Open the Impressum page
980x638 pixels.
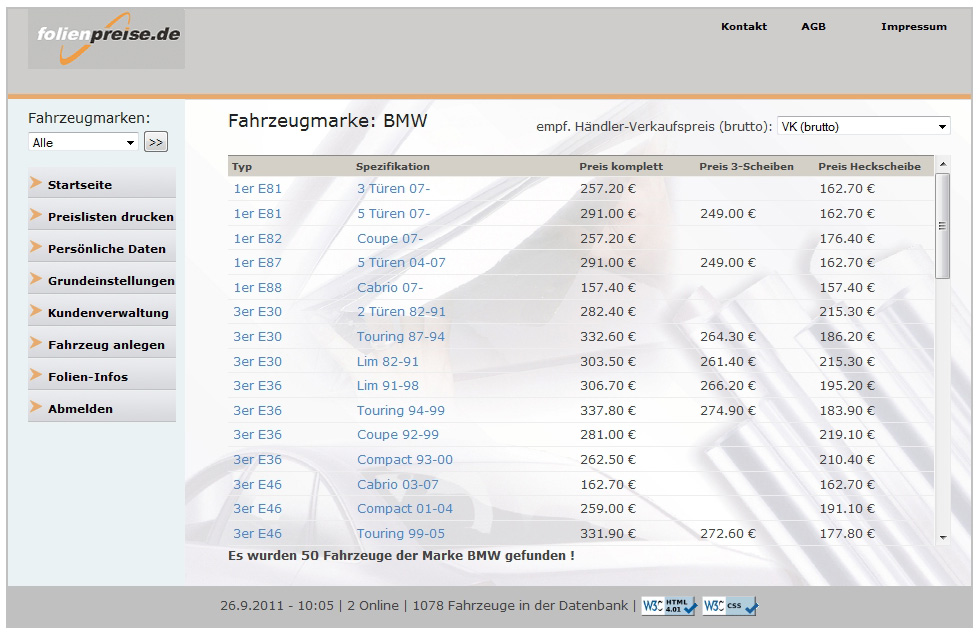tap(914, 27)
